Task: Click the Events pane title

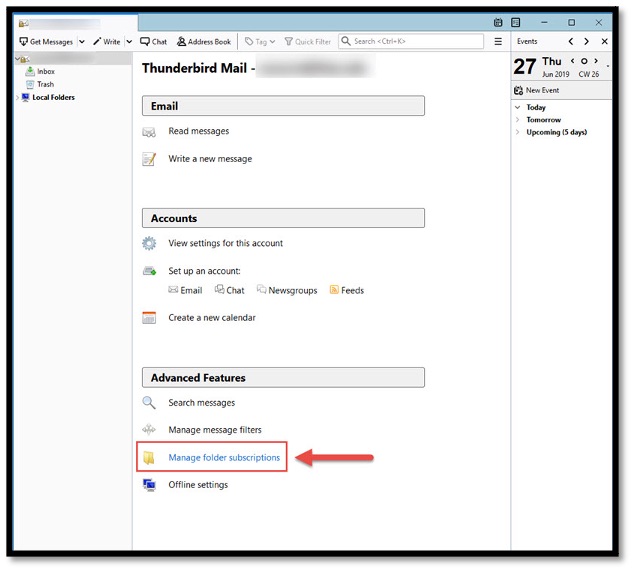Action: pos(527,41)
